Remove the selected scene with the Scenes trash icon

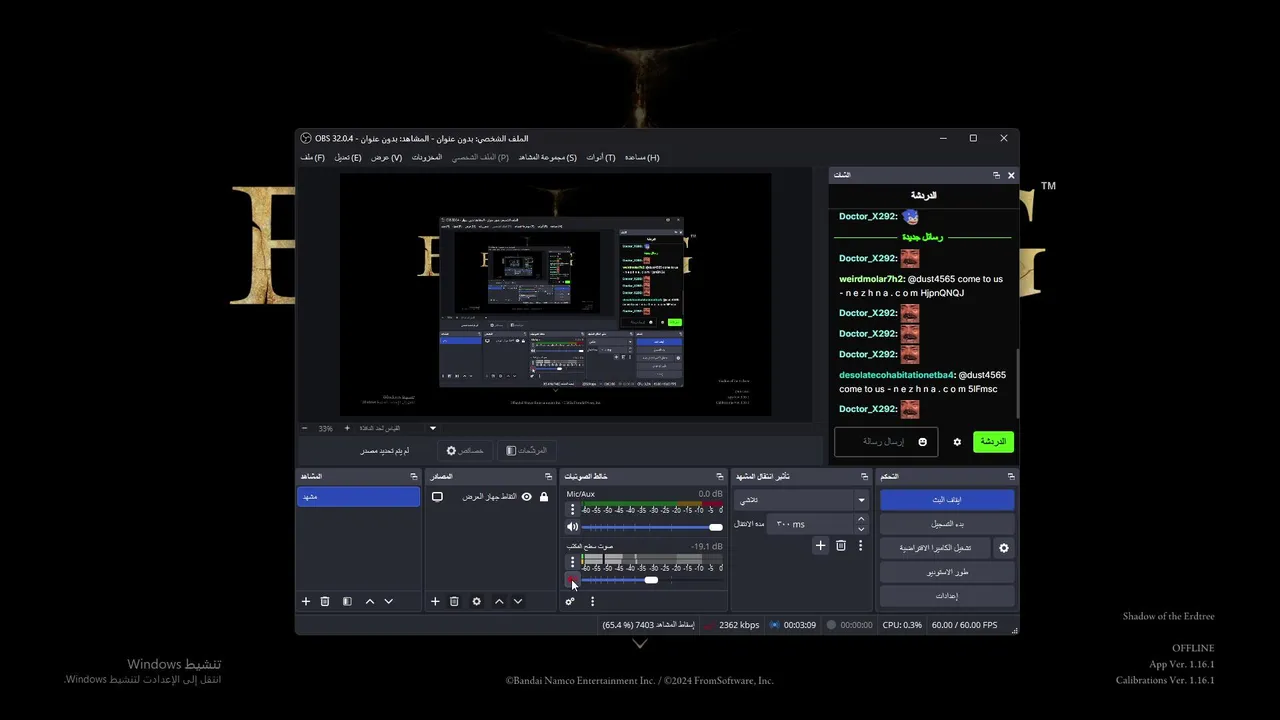click(325, 601)
